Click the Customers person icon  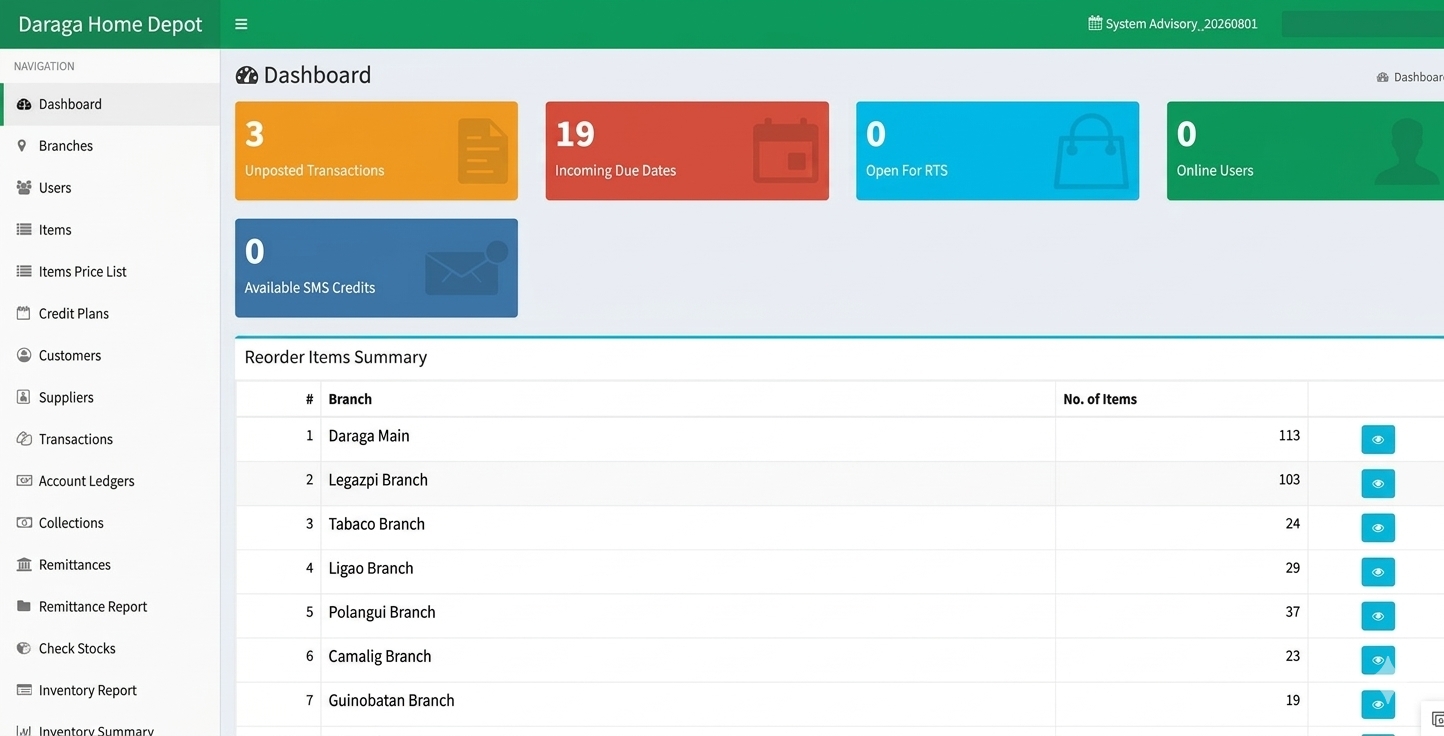click(x=24, y=355)
